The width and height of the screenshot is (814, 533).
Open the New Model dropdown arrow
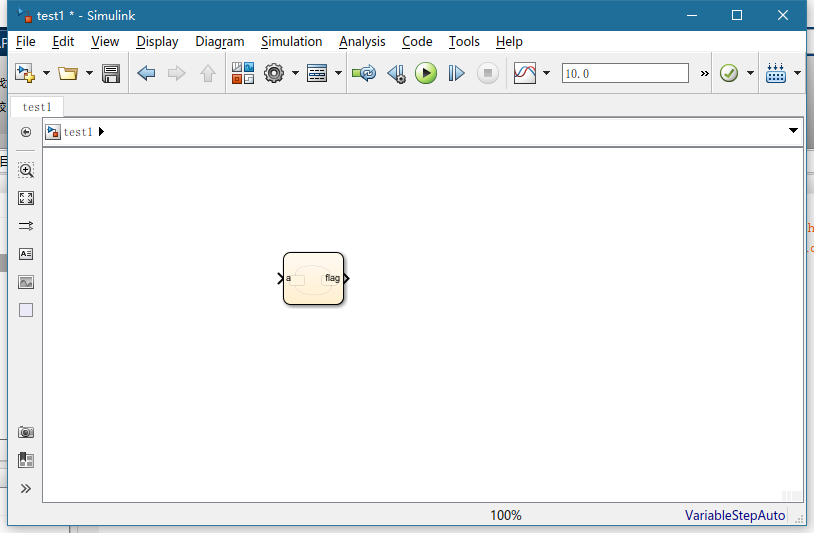46,73
